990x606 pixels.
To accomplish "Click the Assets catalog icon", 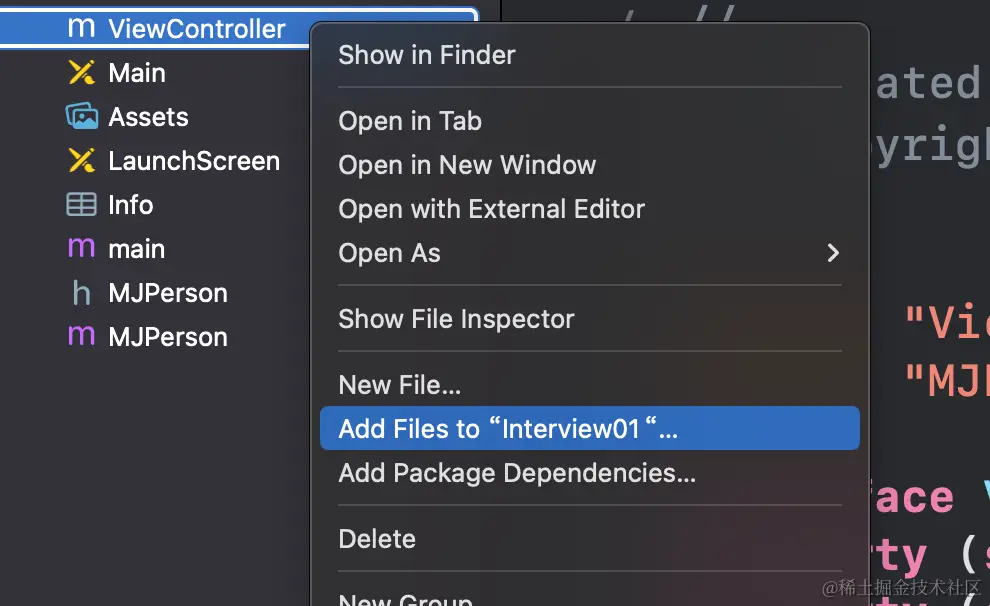I will click(81, 117).
